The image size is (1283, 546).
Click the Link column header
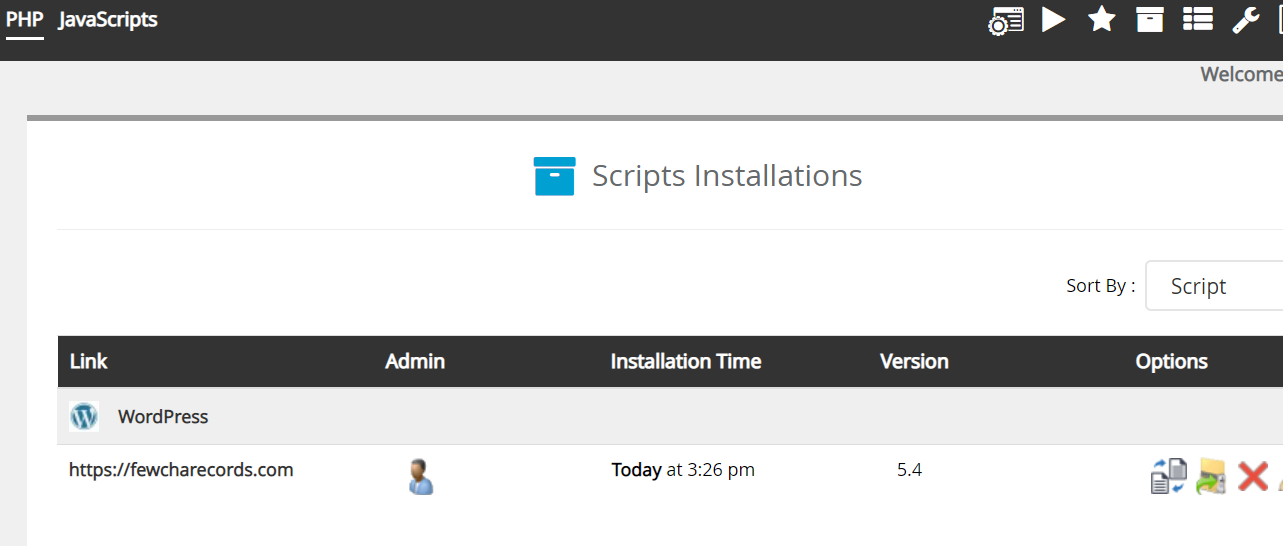click(x=89, y=362)
